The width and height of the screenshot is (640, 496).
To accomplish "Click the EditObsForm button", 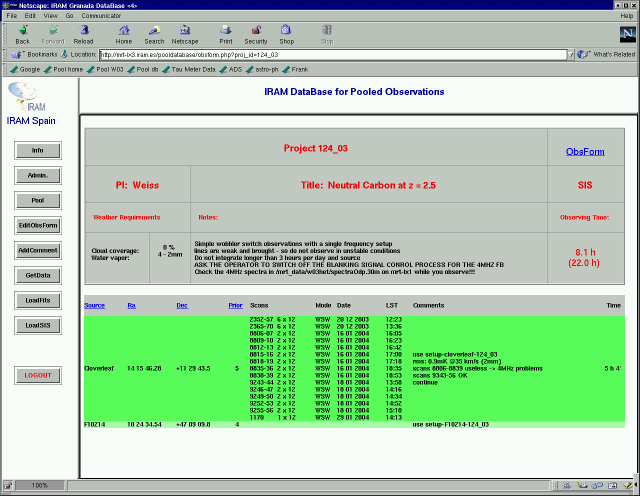I will tap(38, 225).
